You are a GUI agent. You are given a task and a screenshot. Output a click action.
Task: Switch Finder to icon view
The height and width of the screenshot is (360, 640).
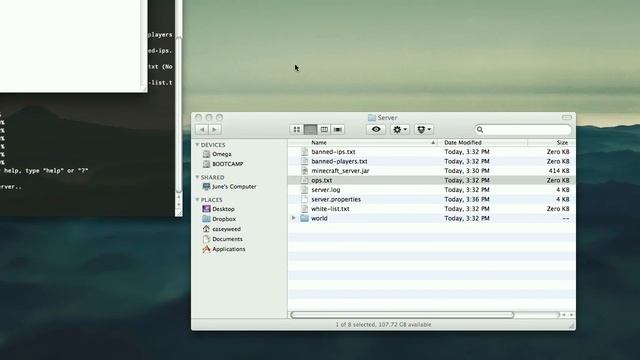point(297,129)
